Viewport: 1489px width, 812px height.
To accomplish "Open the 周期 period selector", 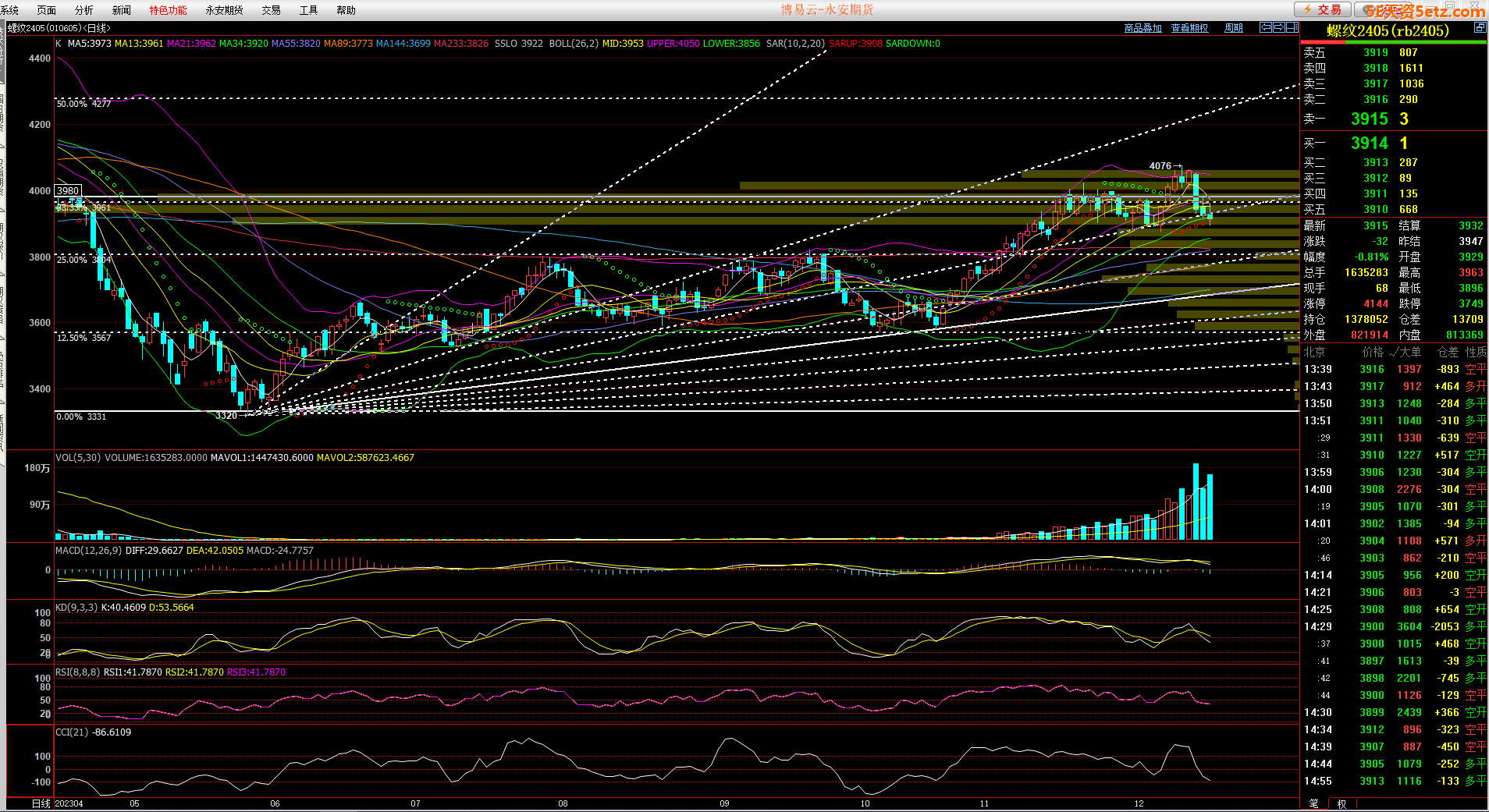I will 1234,28.
